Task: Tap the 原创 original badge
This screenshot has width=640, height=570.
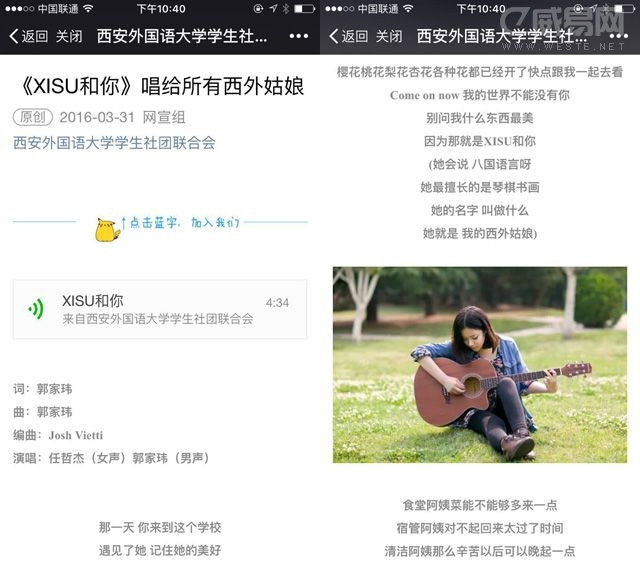Action: 33,117
